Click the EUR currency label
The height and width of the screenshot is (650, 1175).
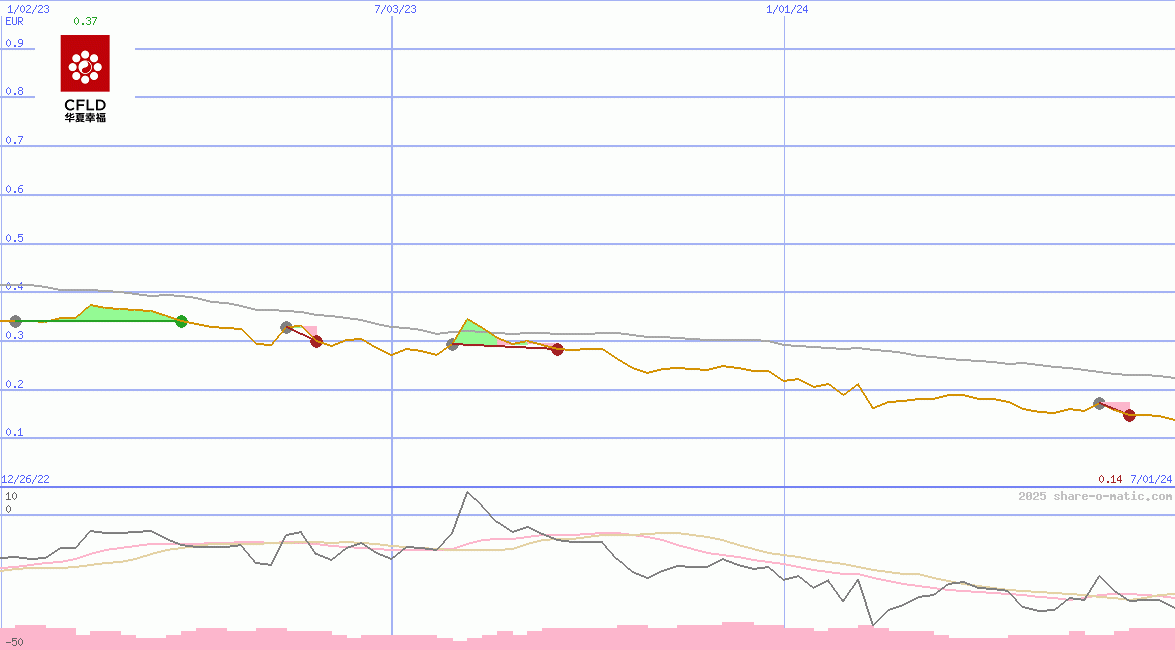click(14, 21)
